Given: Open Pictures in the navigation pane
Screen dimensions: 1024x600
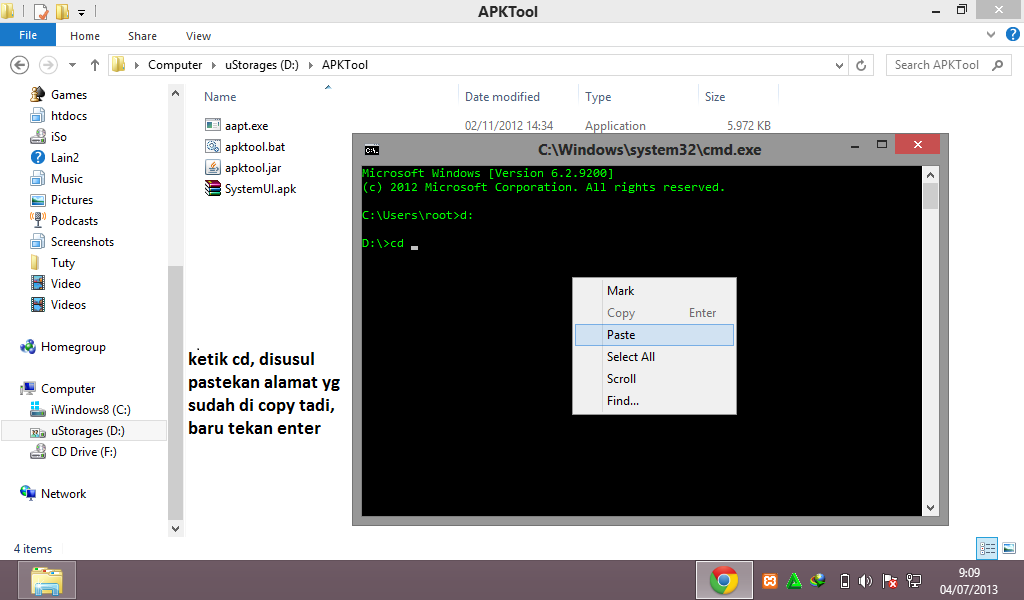Looking at the screenshot, I should 72,200.
